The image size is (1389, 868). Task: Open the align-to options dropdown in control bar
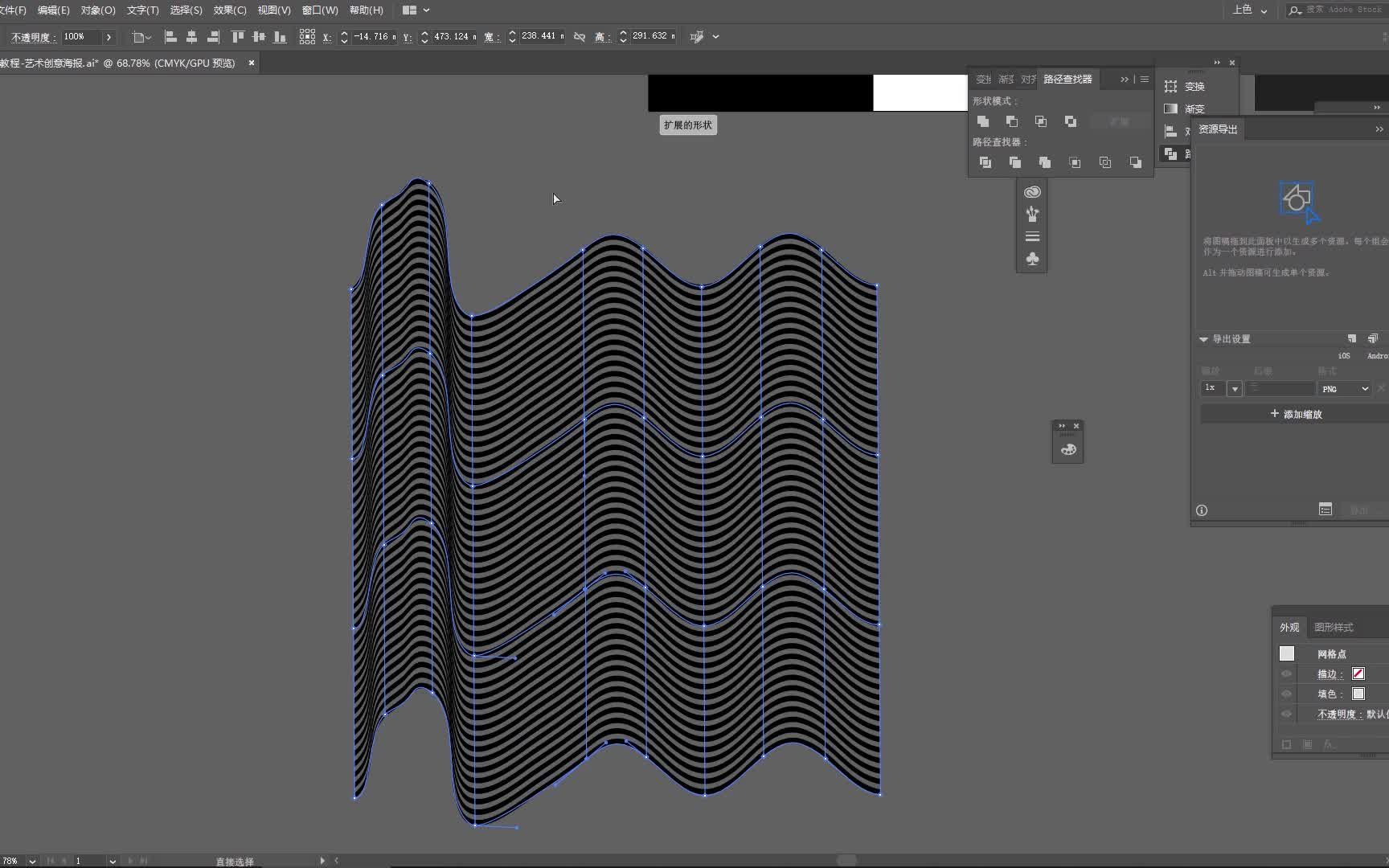pyautogui.click(x=141, y=37)
